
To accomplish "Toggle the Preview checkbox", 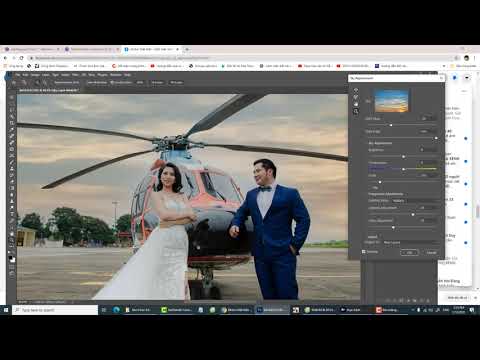I will [364, 252].
